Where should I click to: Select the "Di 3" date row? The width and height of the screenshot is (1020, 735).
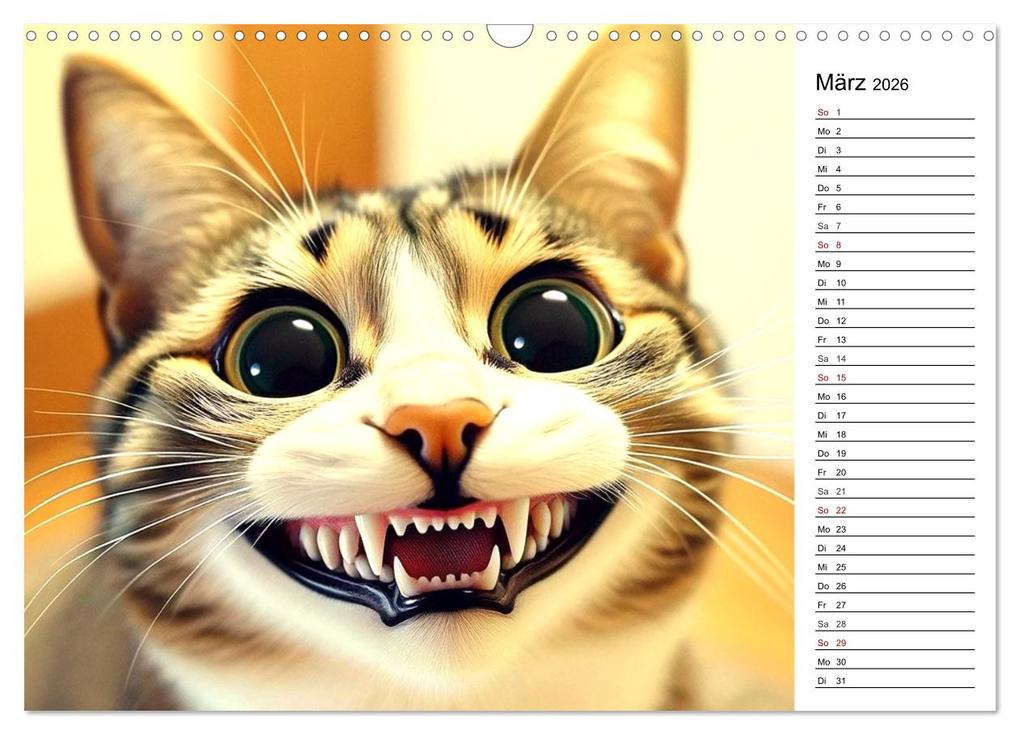pyautogui.click(x=894, y=150)
